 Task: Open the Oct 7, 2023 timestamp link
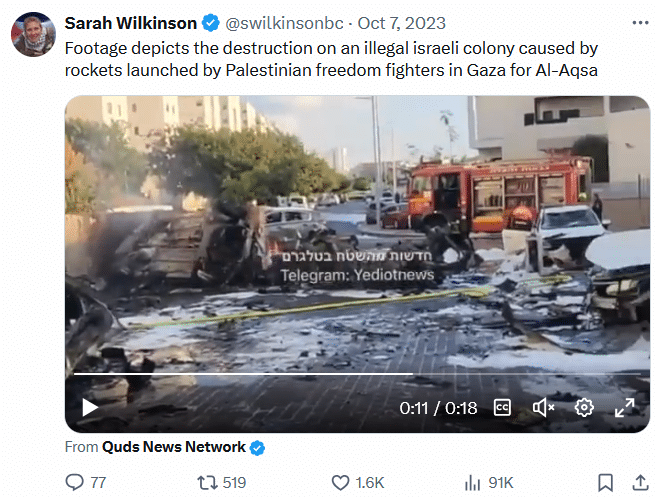(401, 23)
